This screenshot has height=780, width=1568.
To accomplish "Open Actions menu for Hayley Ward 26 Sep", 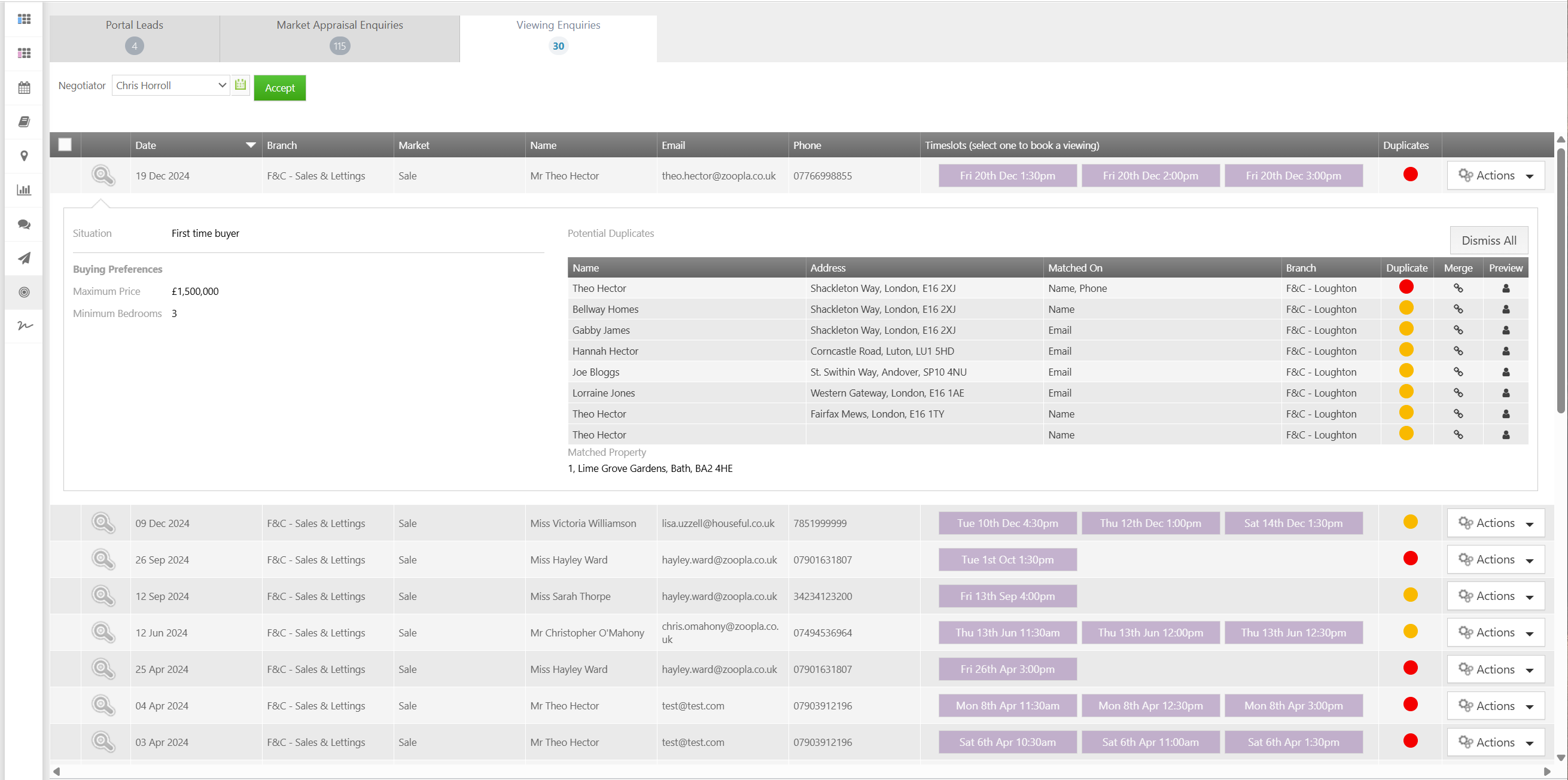I will pyautogui.click(x=1496, y=560).
